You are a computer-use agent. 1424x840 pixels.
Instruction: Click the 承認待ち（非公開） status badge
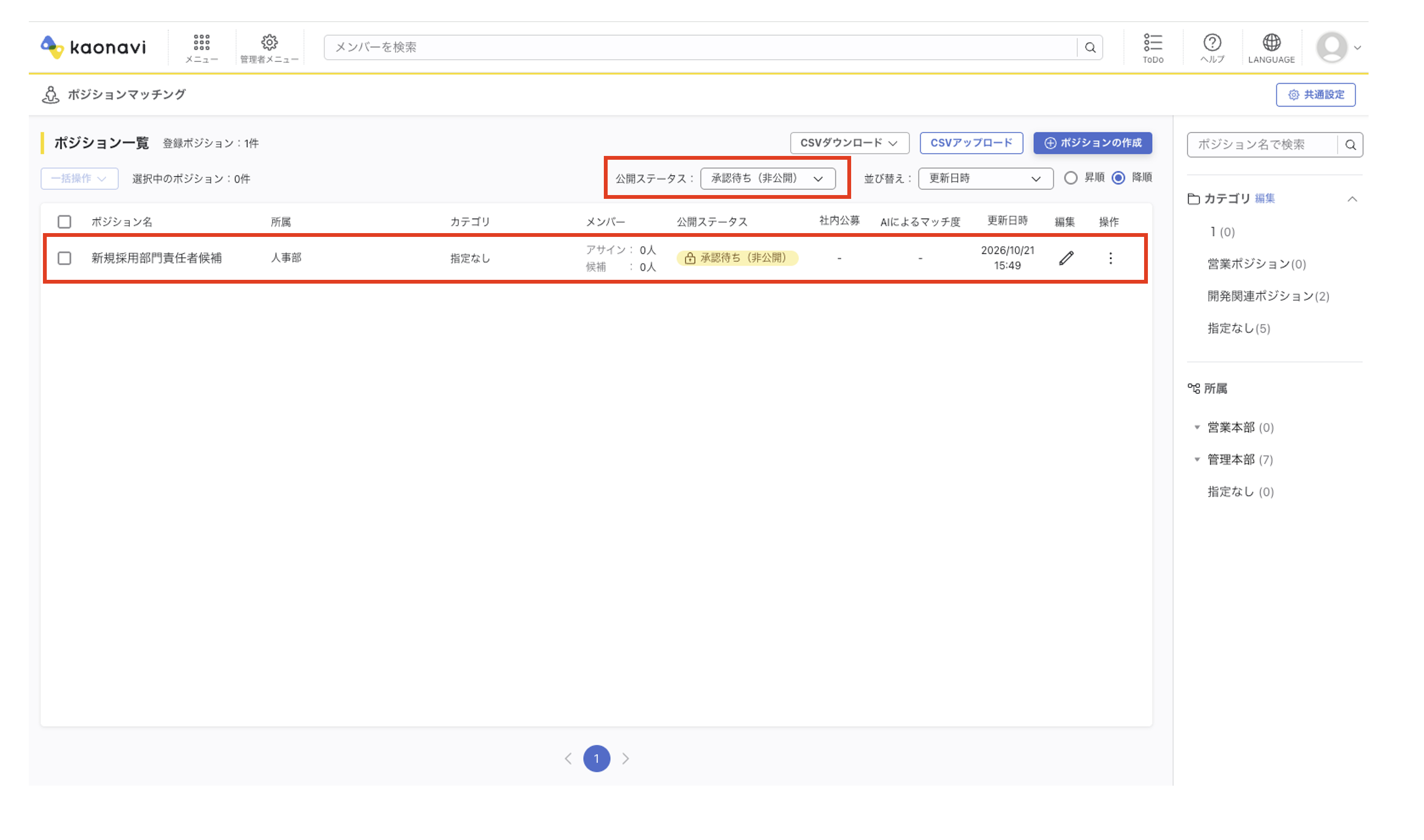pos(737,258)
